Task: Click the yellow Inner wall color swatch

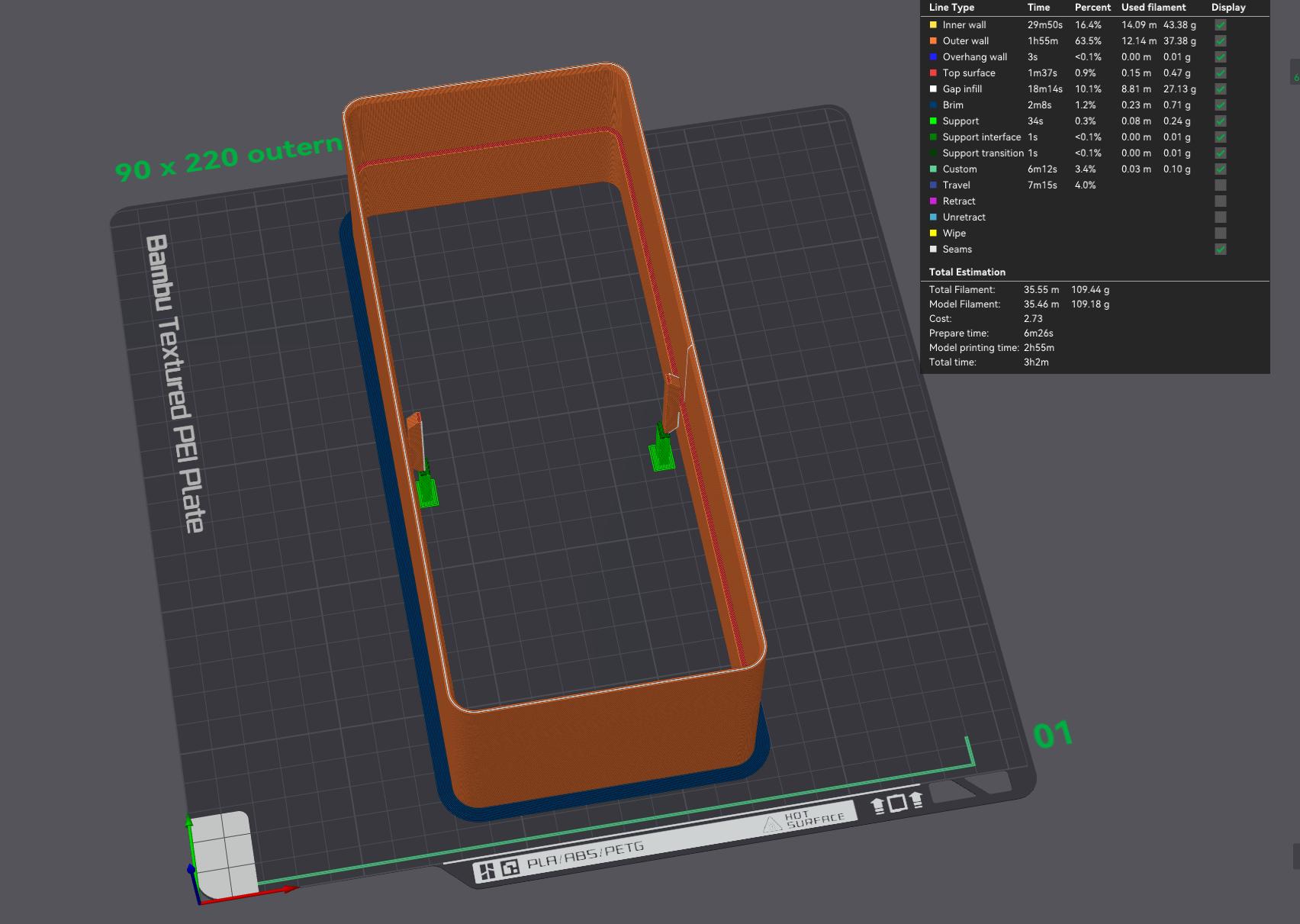Action: point(933,25)
